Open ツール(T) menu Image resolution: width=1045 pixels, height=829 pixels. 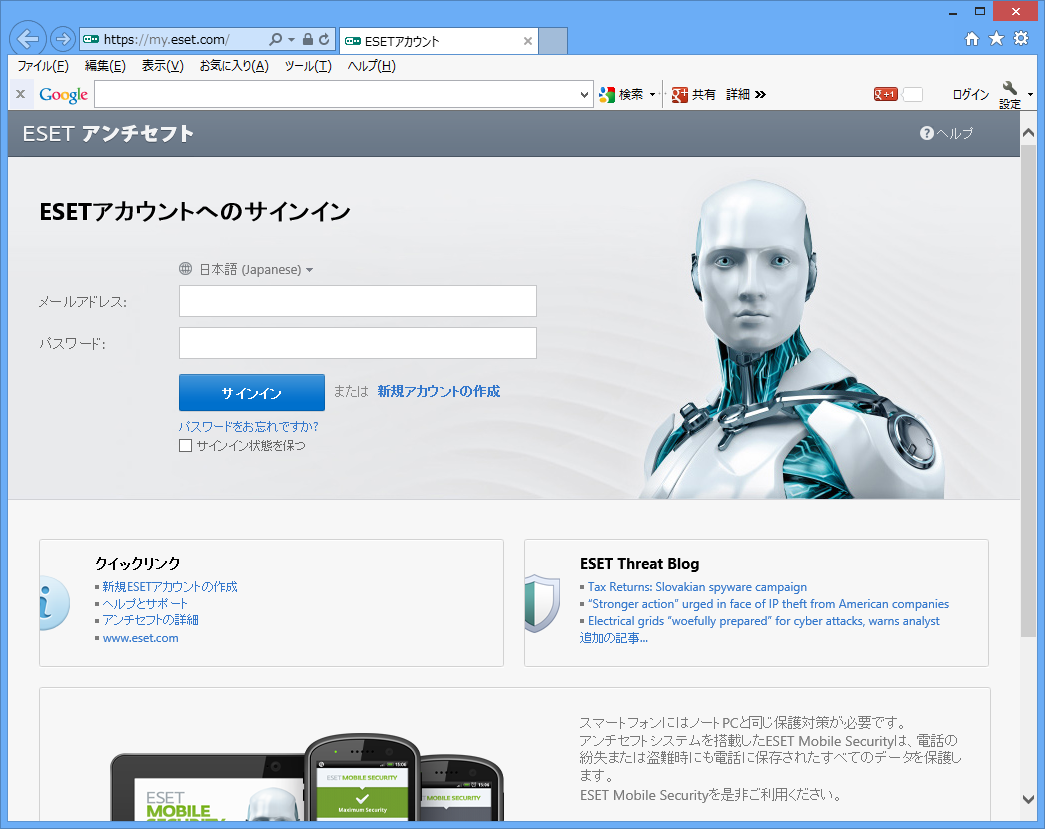tap(308, 66)
